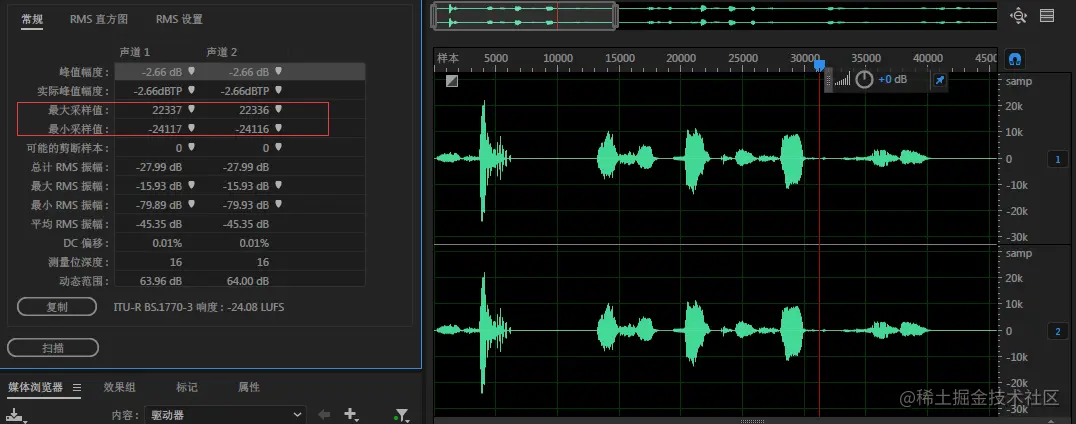This screenshot has width=1076, height=424.
Task: Click the channel 2 dynamic range 64.00 dB value
Action: (248, 281)
